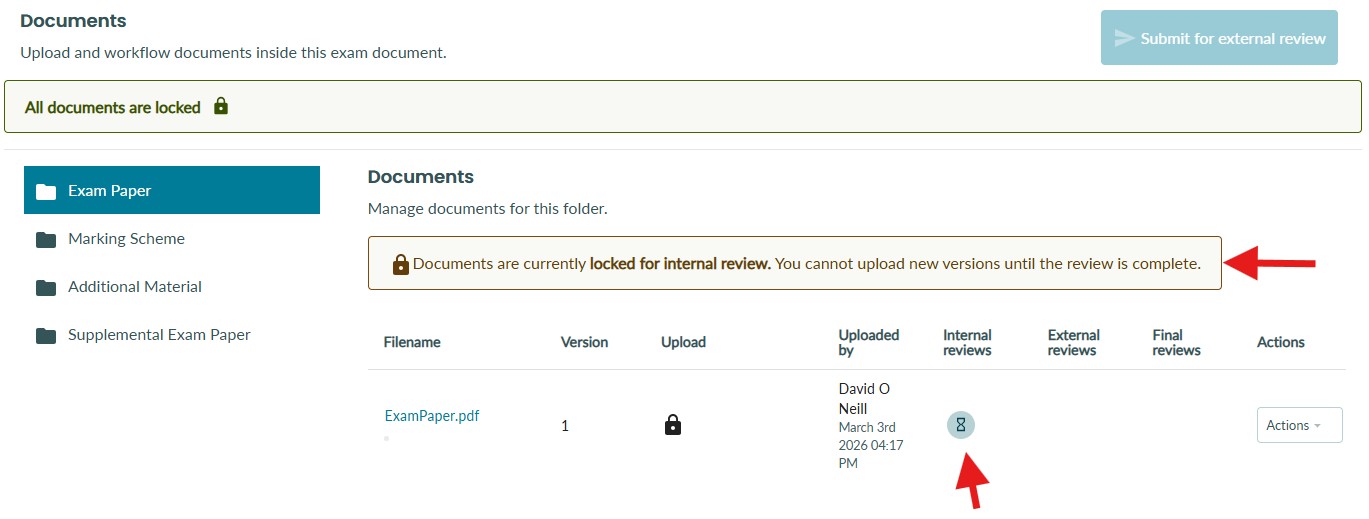This screenshot has height=519, width=1369.
Task: Click the All documents are locked banner
Action: coord(683,106)
